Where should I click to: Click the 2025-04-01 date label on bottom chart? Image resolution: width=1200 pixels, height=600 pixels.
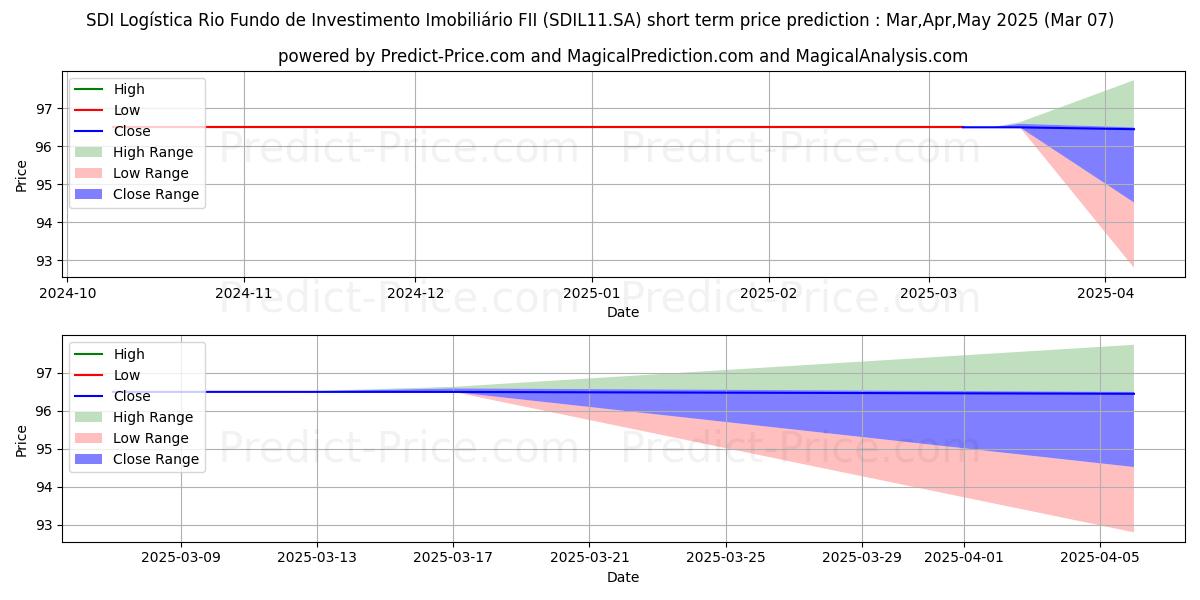(964, 559)
